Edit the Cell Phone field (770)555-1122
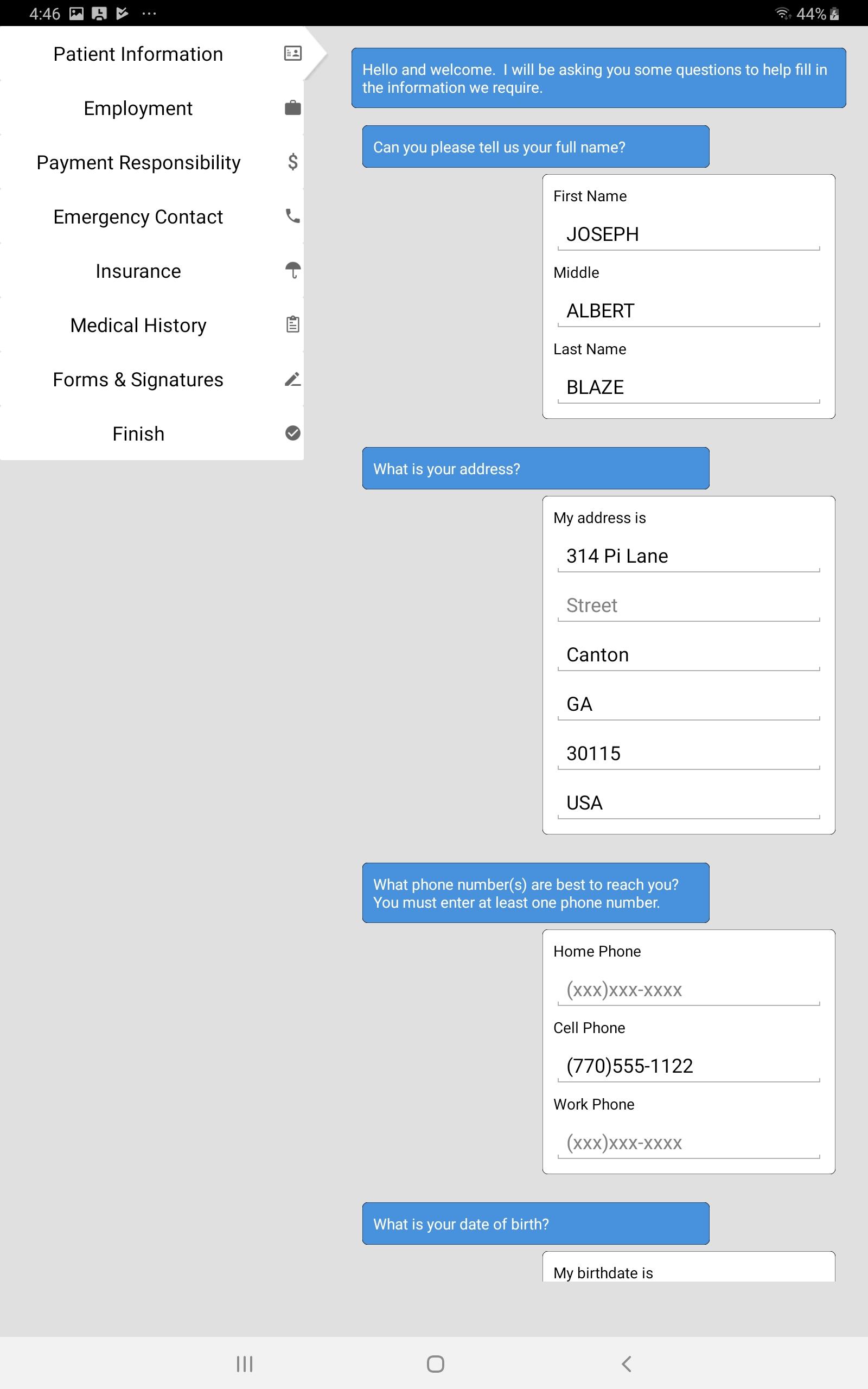 tap(688, 1066)
